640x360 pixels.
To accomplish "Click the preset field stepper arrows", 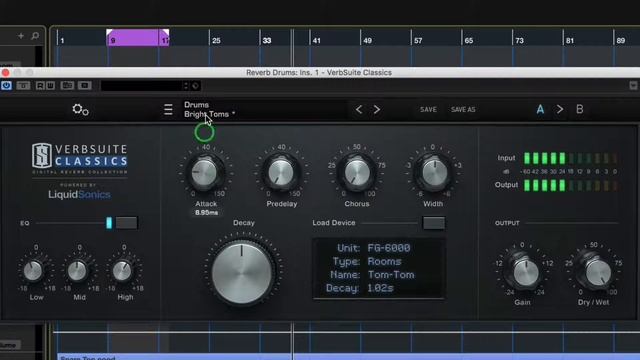I will click(x=186, y=86).
